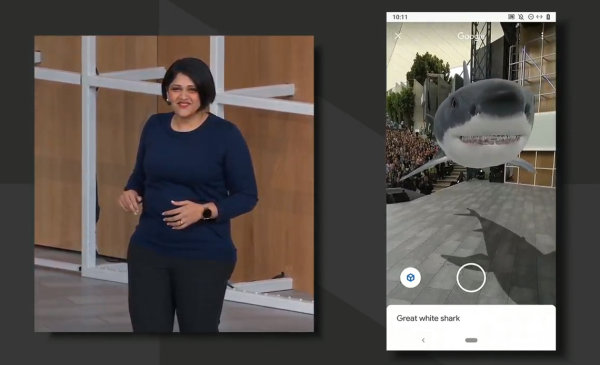This screenshot has width=600, height=365.
Task: Tap the battery icon in status bar
Action: click(x=548, y=17)
